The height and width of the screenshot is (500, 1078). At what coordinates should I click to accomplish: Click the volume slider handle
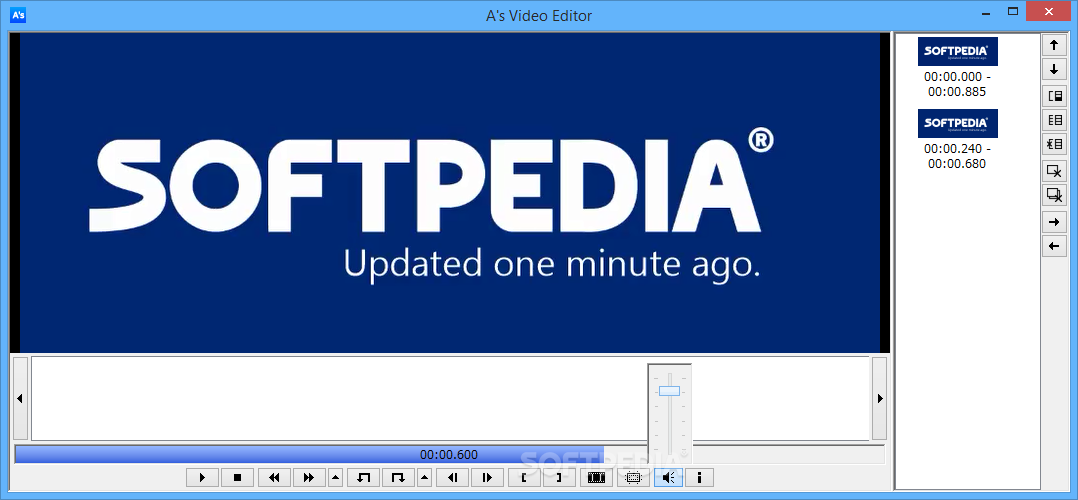point(669,391)
